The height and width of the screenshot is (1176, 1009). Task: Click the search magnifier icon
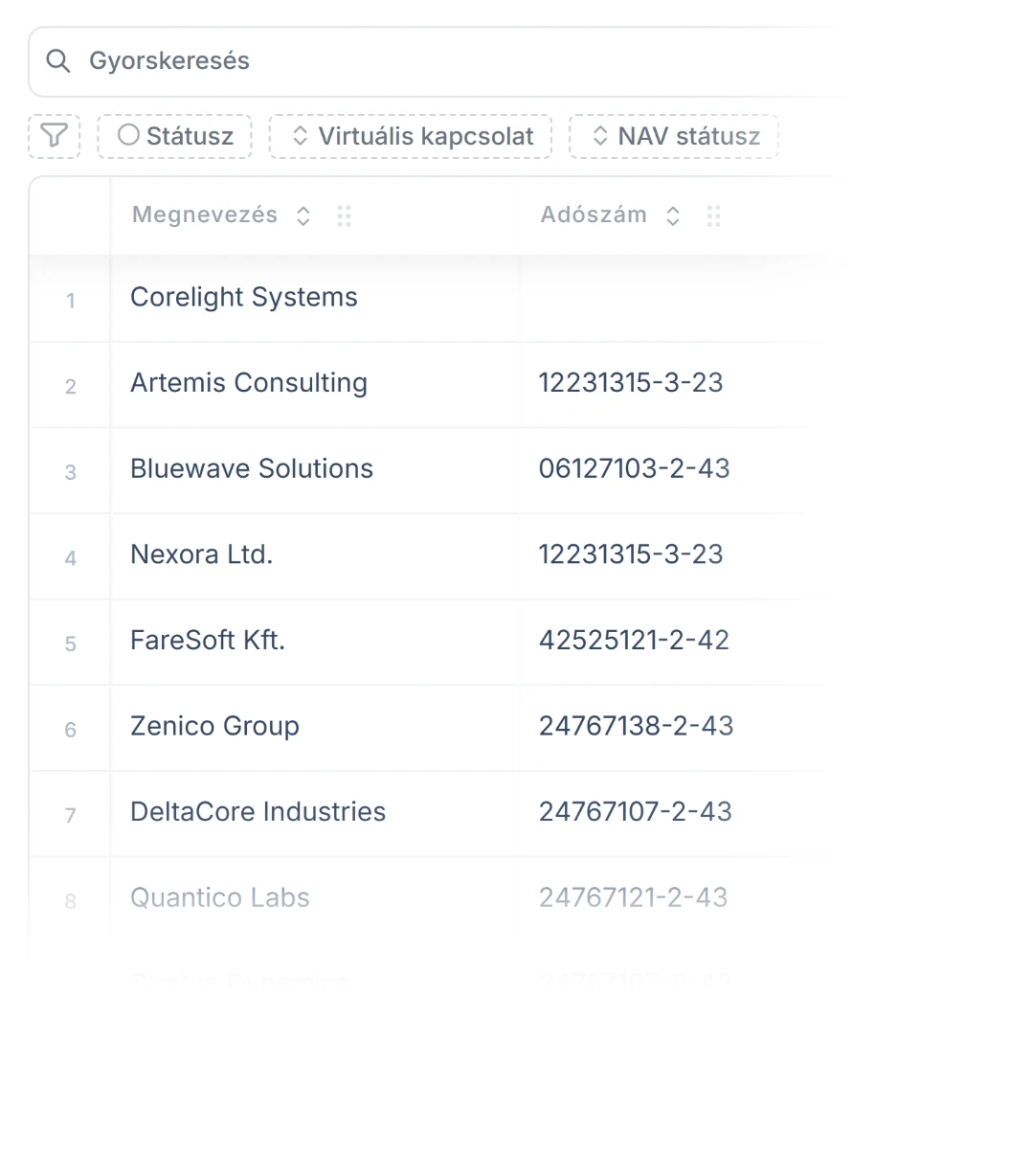point(58,60)
